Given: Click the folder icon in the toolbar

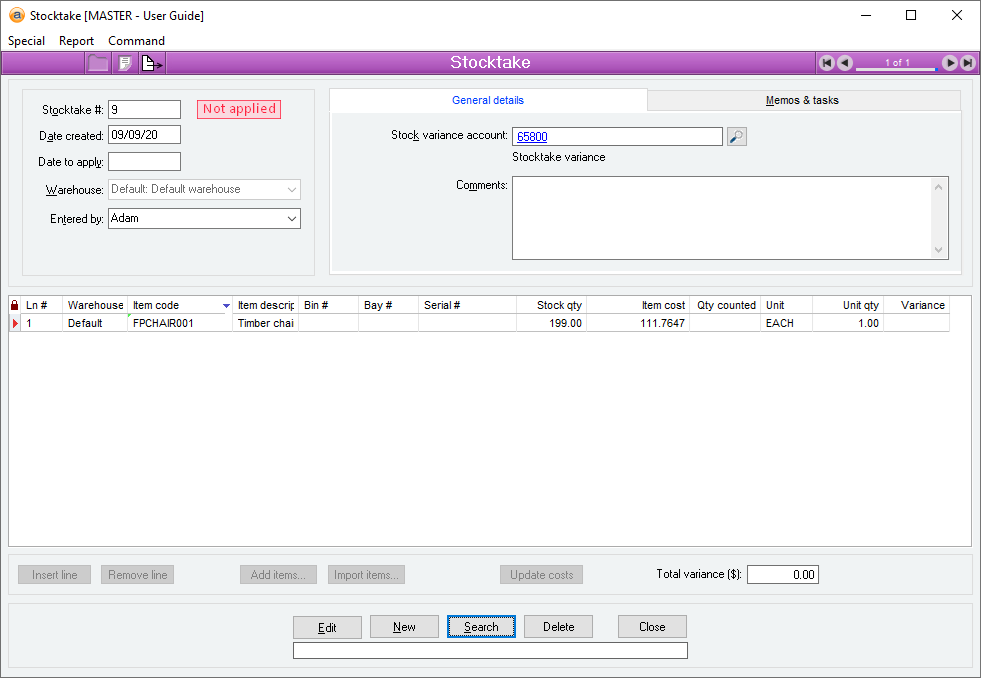Looking at the screenshot, I should (98, 63).
